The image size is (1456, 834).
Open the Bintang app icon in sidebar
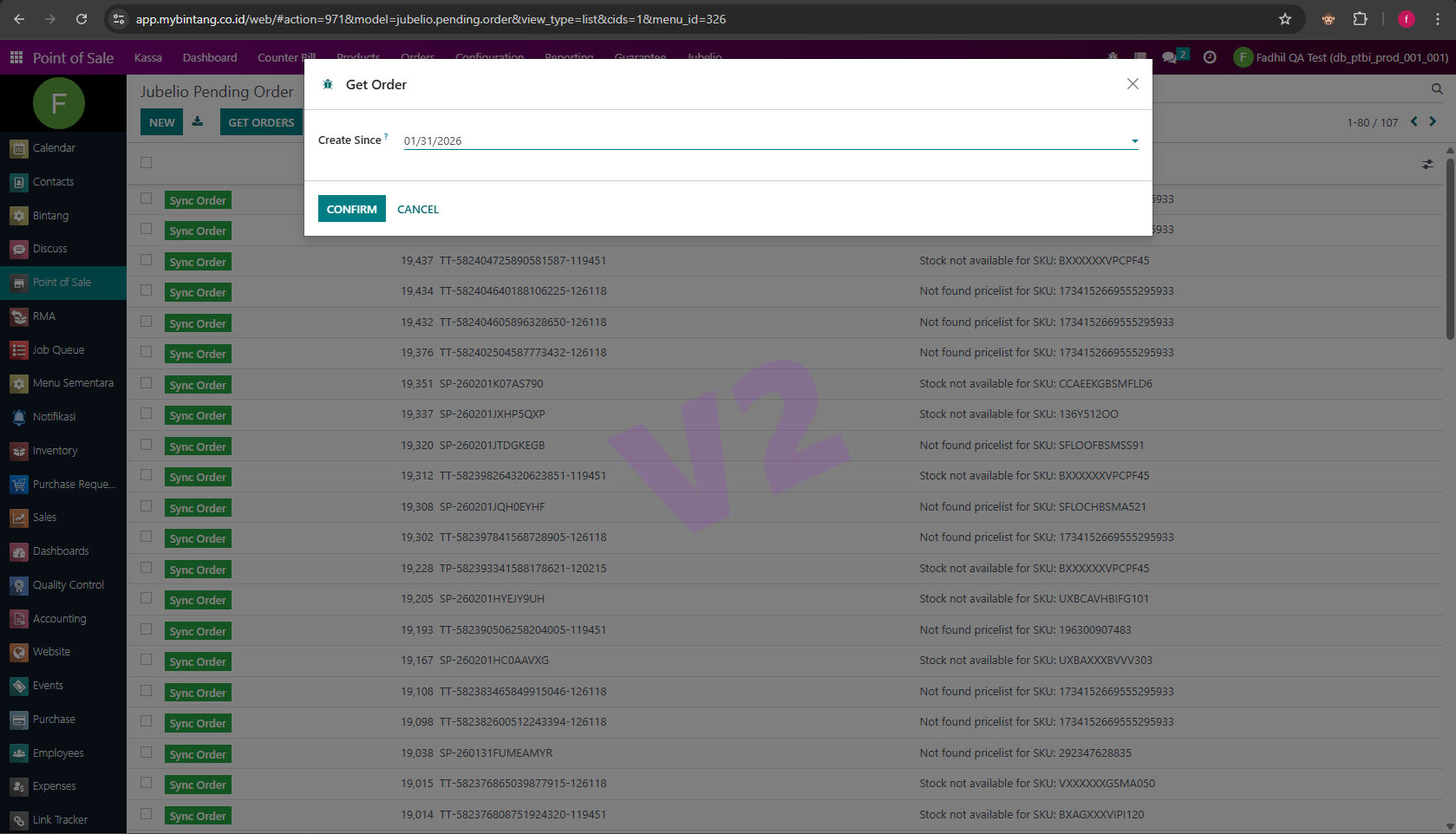[x=19, y=216]
